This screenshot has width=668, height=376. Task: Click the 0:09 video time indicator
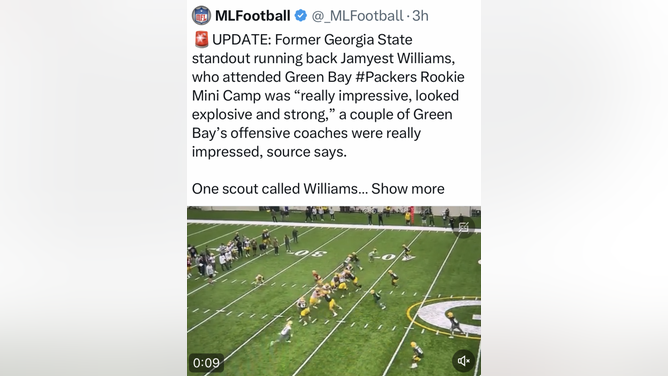tap(206, 363)
